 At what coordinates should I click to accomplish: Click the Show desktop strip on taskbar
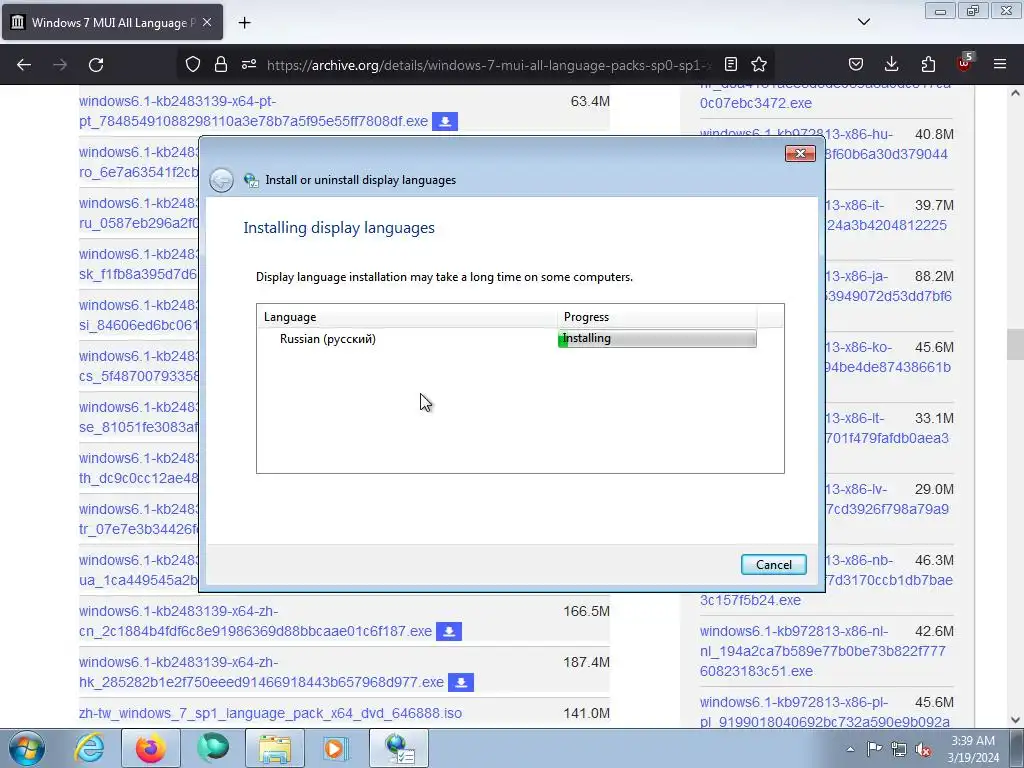pos(1017,748)
